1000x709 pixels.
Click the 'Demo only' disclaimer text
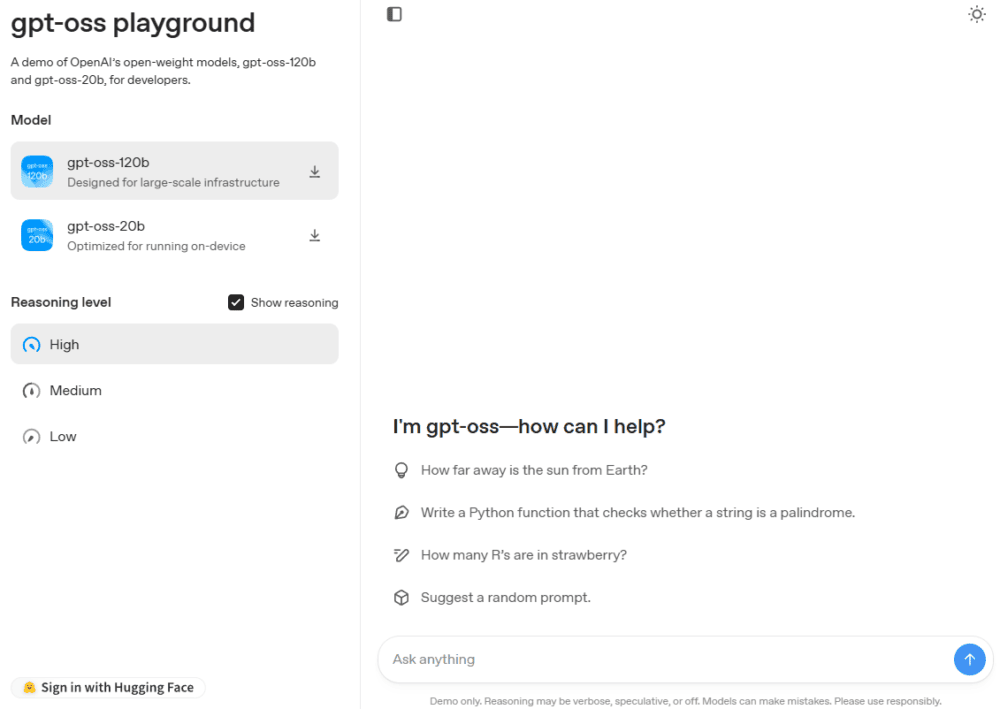pyautogui.click(x=685, y=701)
